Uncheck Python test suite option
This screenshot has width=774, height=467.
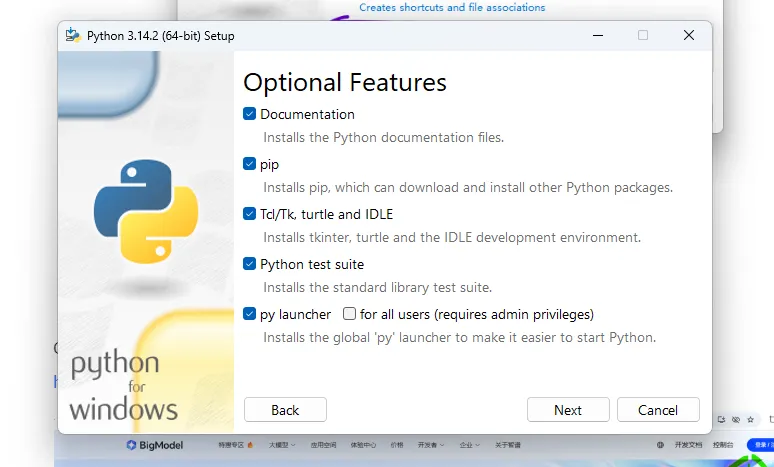[x=250, y=264]
